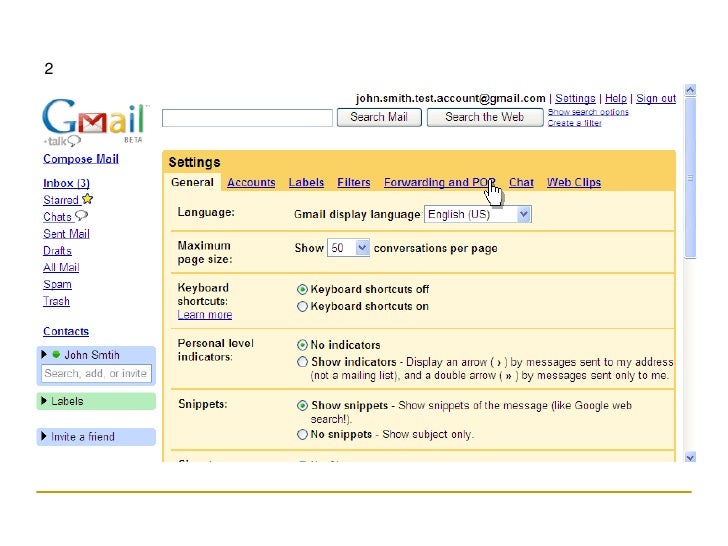Screen dimensions: 728x546
Task: Open the Gmail display language dropdown
Action: (x=478, y=214)
